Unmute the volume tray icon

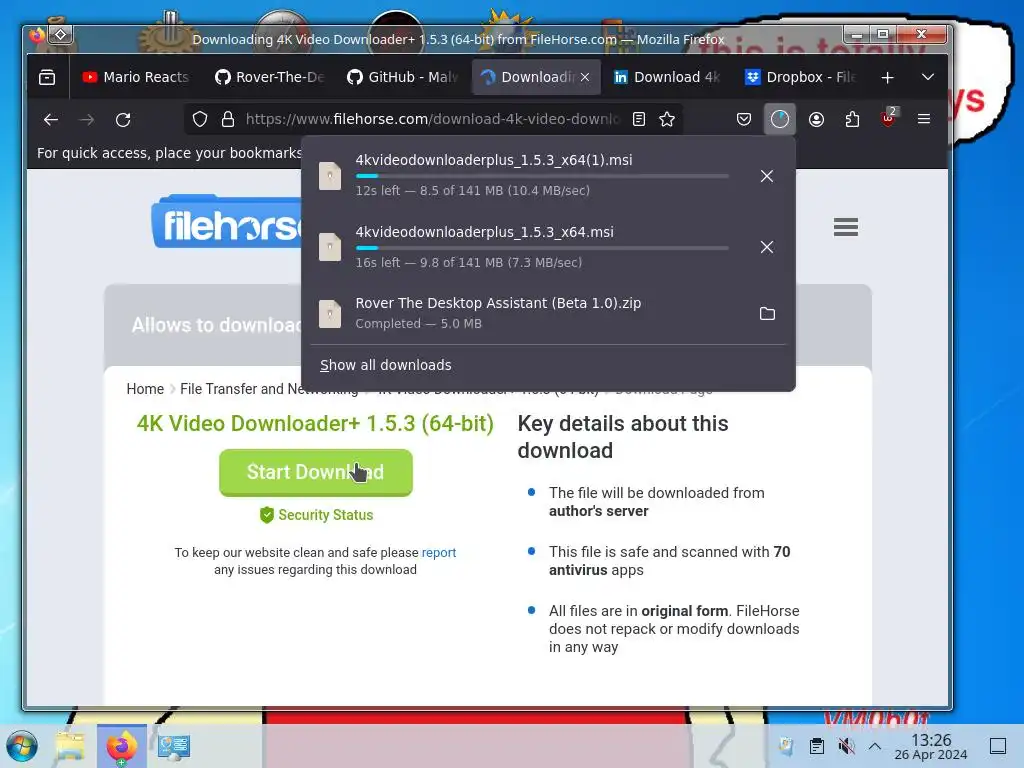click(x=846, y=746)
